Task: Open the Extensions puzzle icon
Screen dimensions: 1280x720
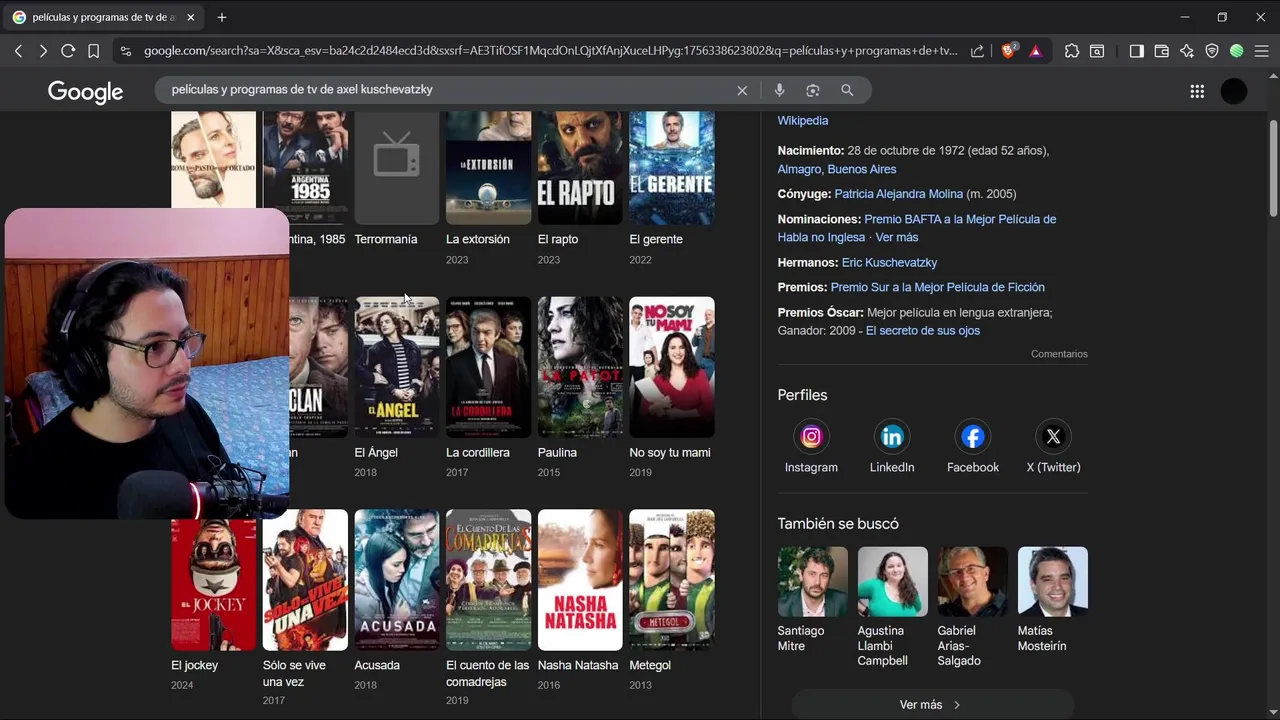Action: click(x=1072, y=51)
